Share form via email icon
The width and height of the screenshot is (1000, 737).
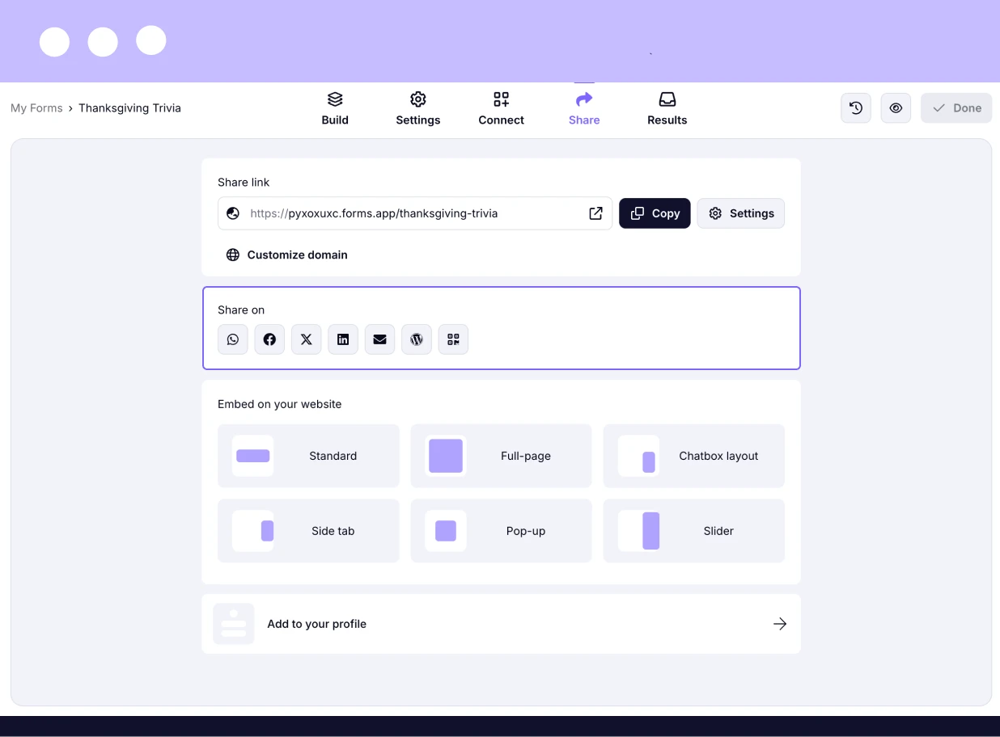point(380,340)
